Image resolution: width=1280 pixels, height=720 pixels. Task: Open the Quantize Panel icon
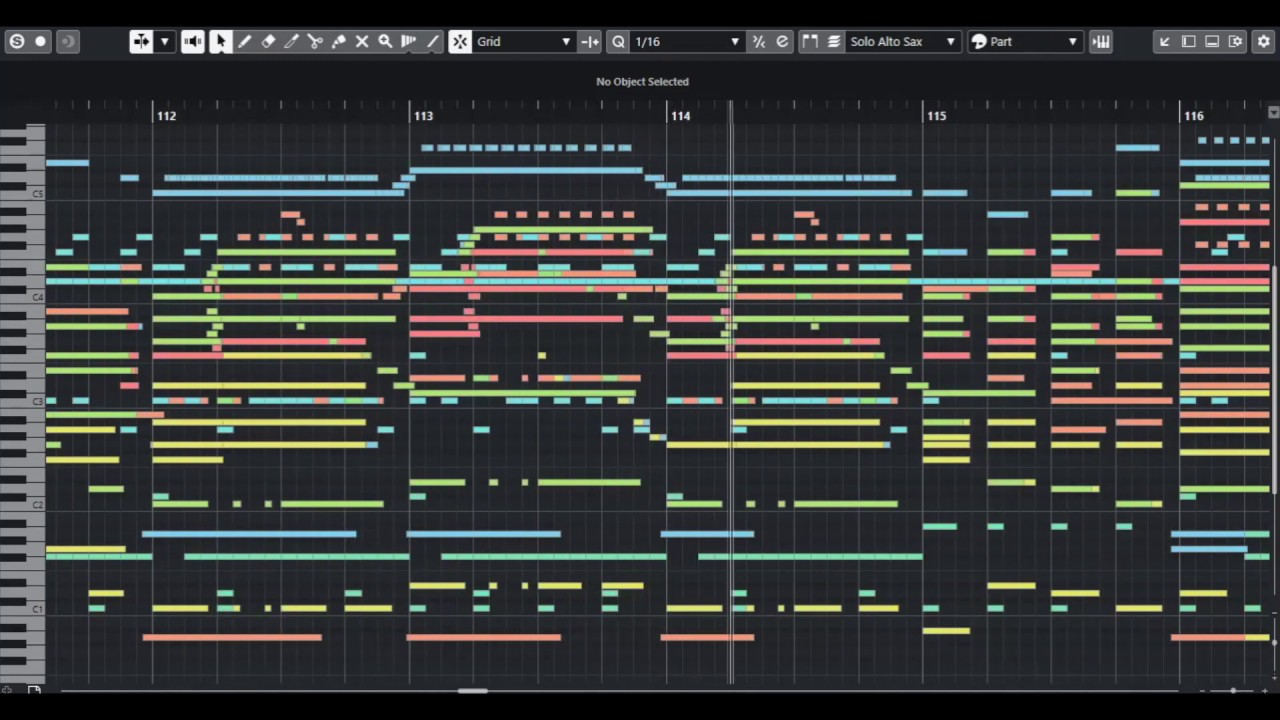click(782, 41)
